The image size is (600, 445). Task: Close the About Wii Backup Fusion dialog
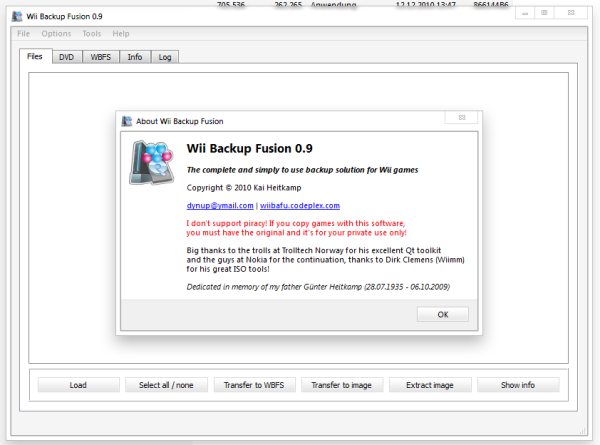460,120
